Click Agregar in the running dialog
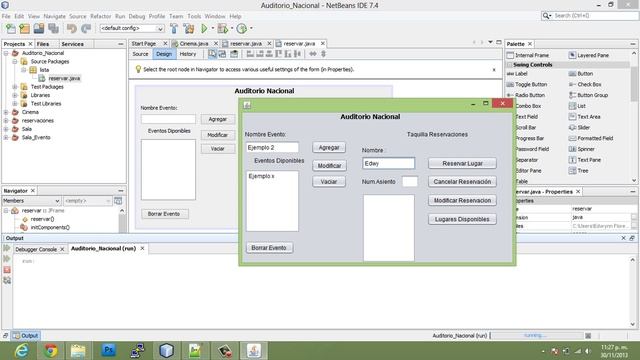The image size is (640, 360). pyautogui.click(x=329, y=147)
